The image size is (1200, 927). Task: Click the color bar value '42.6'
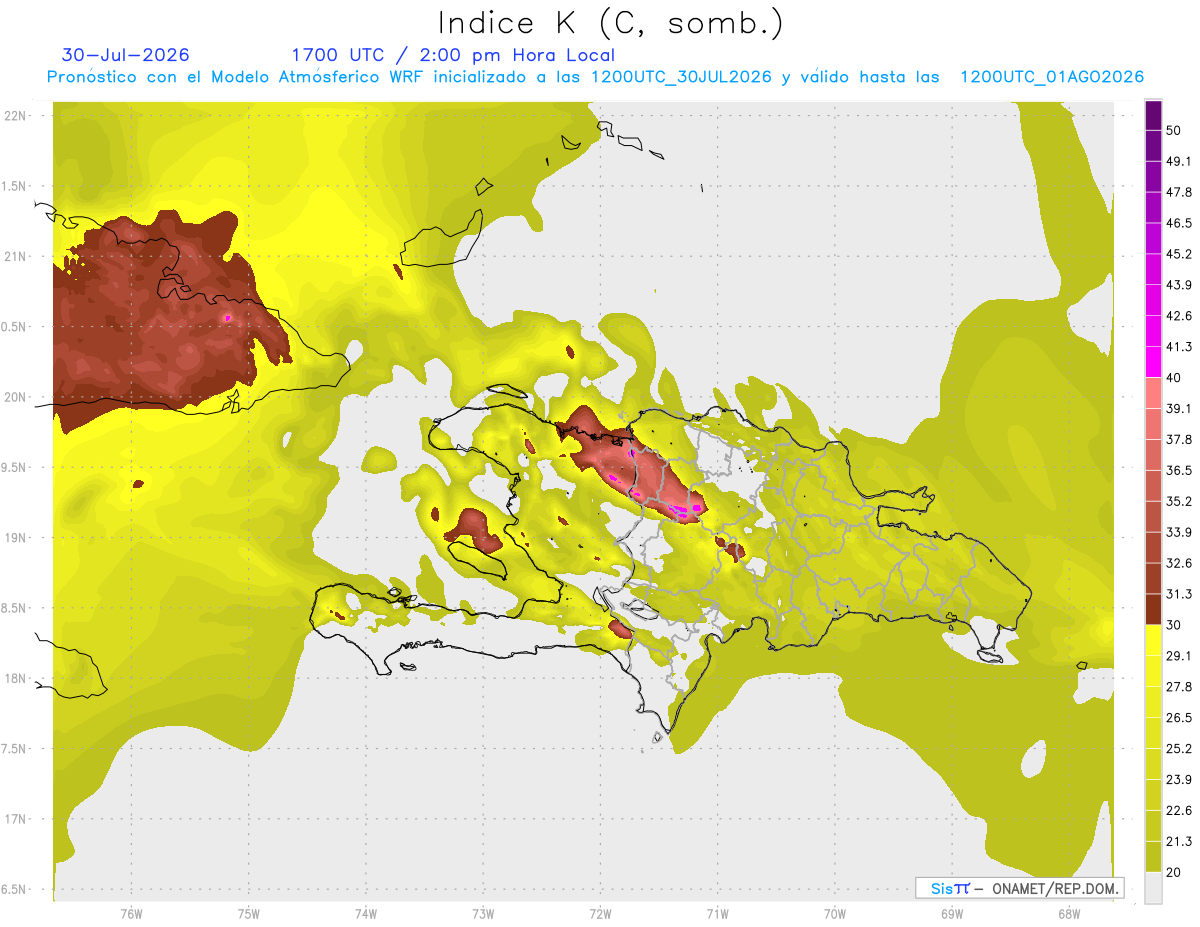tap(1179, 316)
